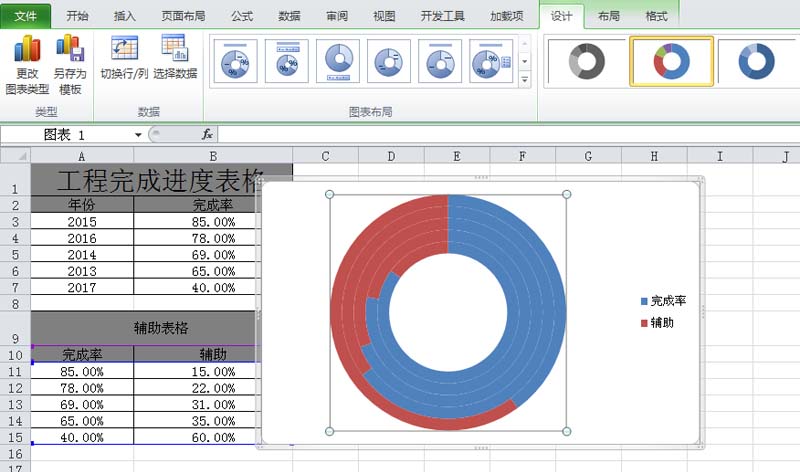The width and height of the screenshot is (800, 472).
Task: Open the name box dropdown arrow
Action: click(138, 135)
